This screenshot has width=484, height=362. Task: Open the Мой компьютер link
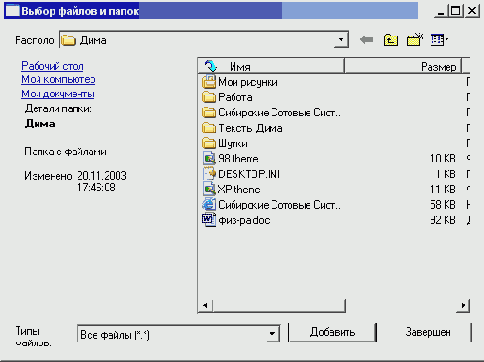pyautogui.click(x=58, y=80)
